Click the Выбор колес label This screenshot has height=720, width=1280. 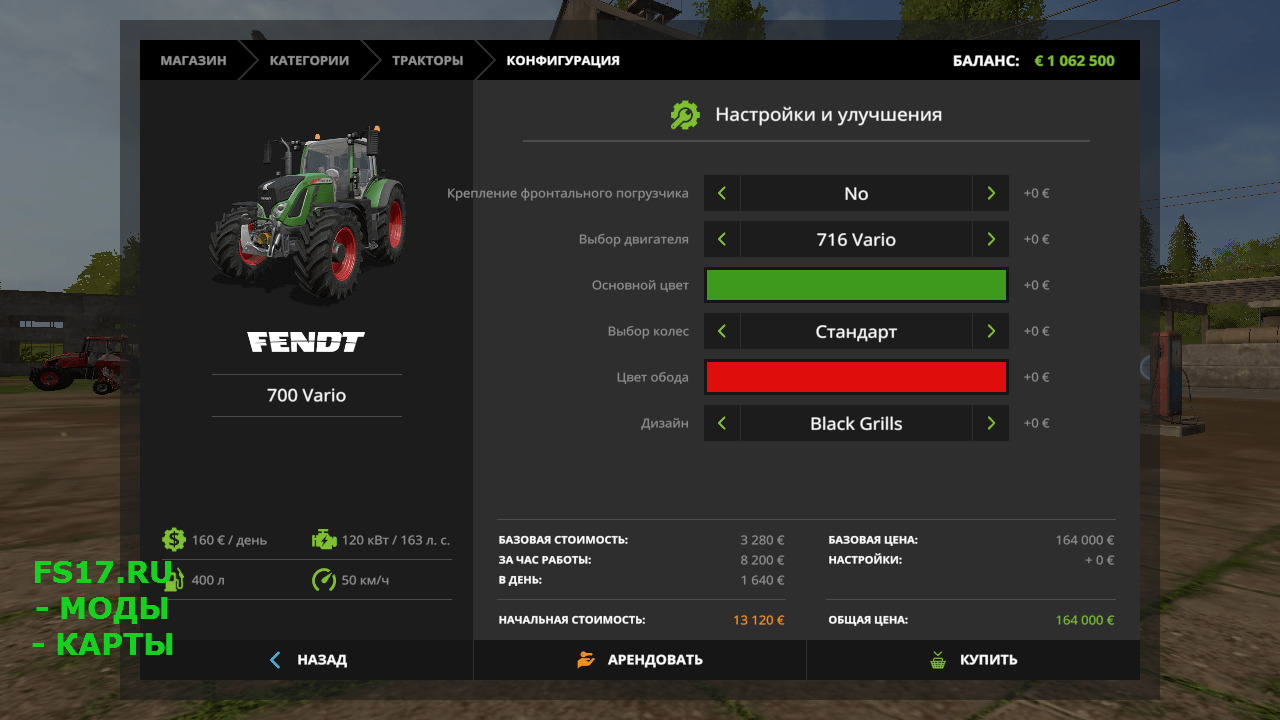click(648, 331)
